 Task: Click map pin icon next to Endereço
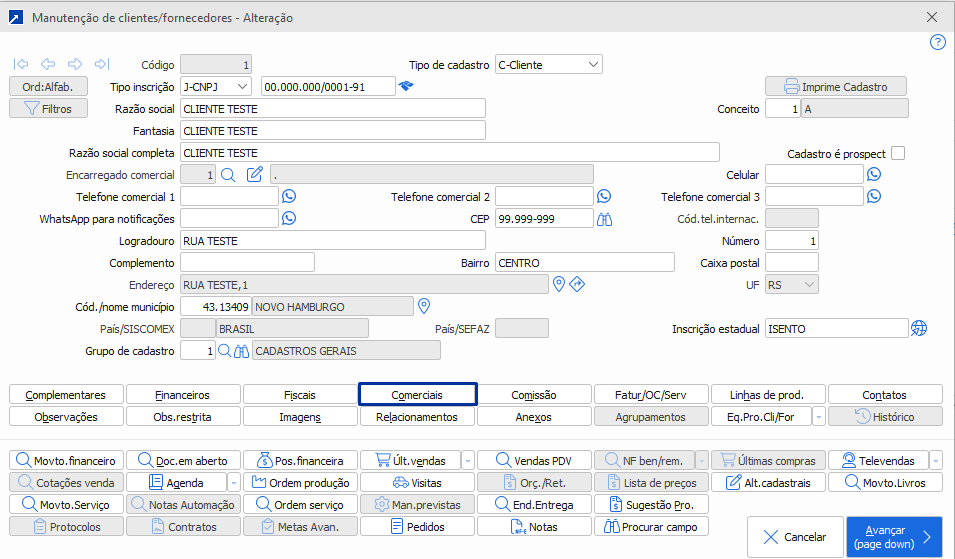pos(560,285)
